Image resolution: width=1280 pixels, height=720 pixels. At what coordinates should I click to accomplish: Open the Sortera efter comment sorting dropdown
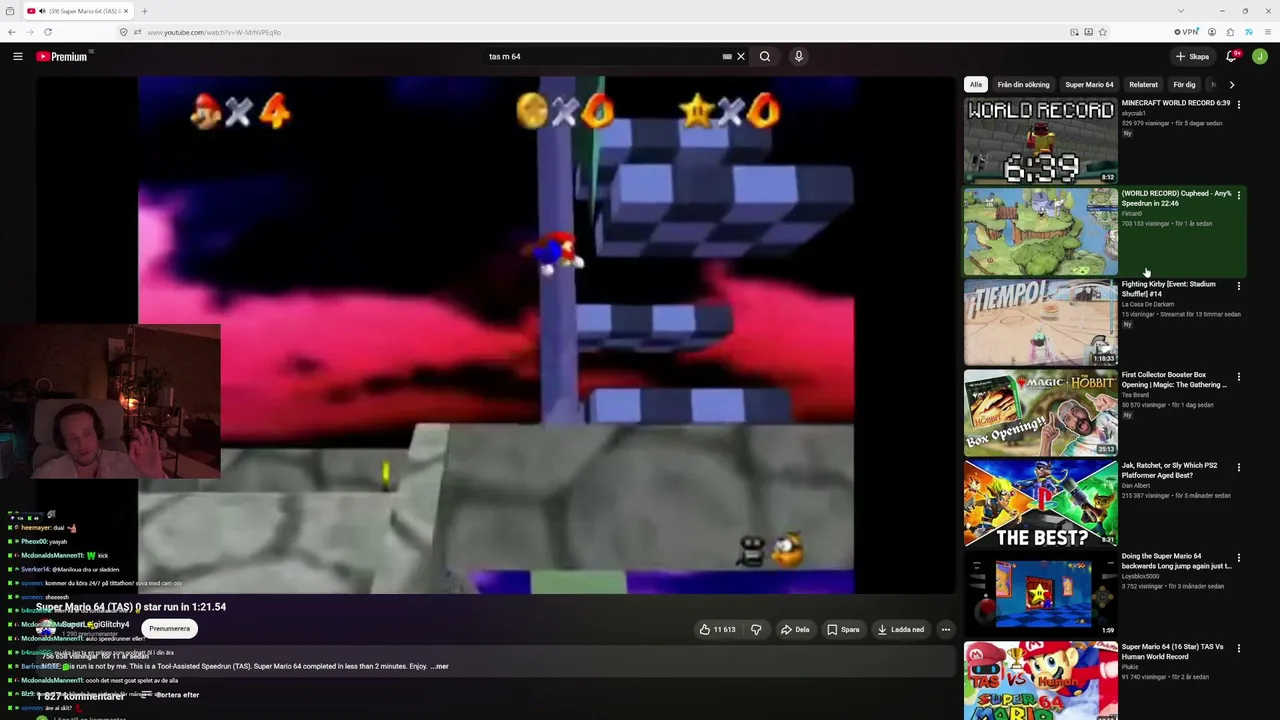[x=171, y=694]
